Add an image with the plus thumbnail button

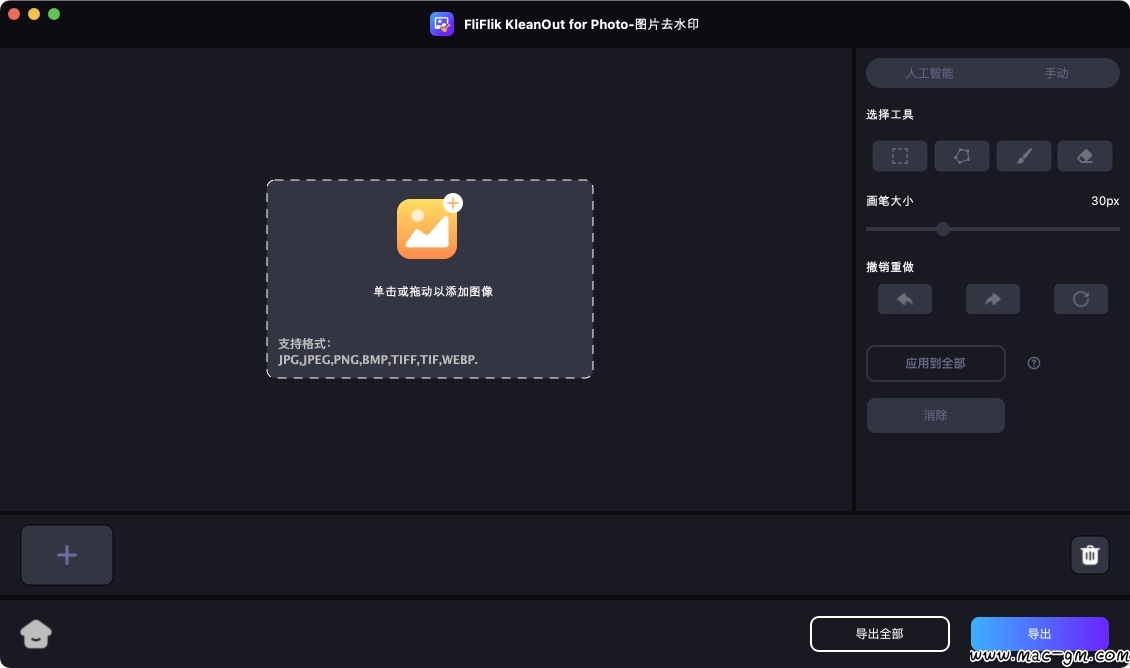coord(67,555)
